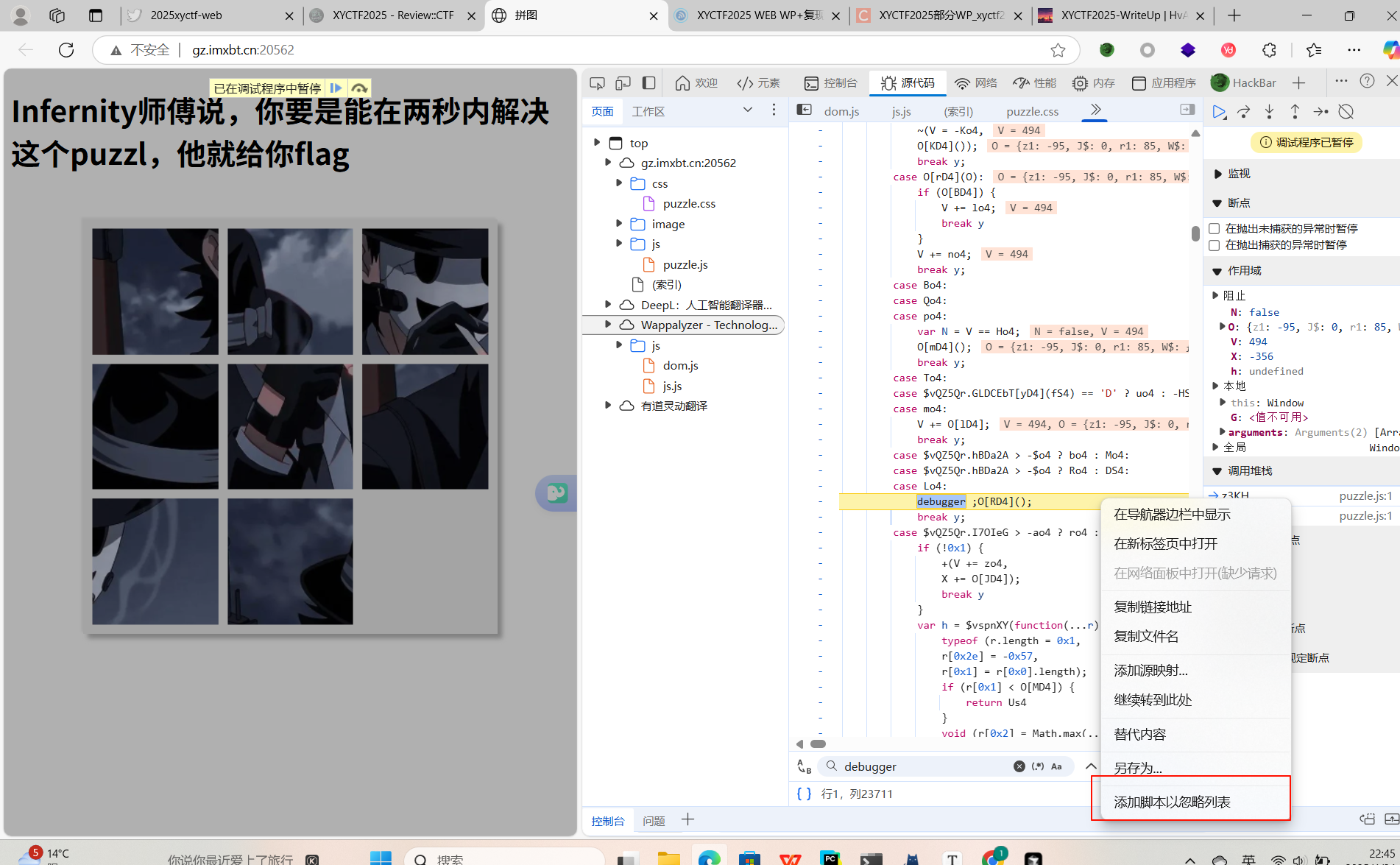Screen dimensions: 1400x865
Task: Expand the Wappalyzer extension node
Action: pos(608,324)
